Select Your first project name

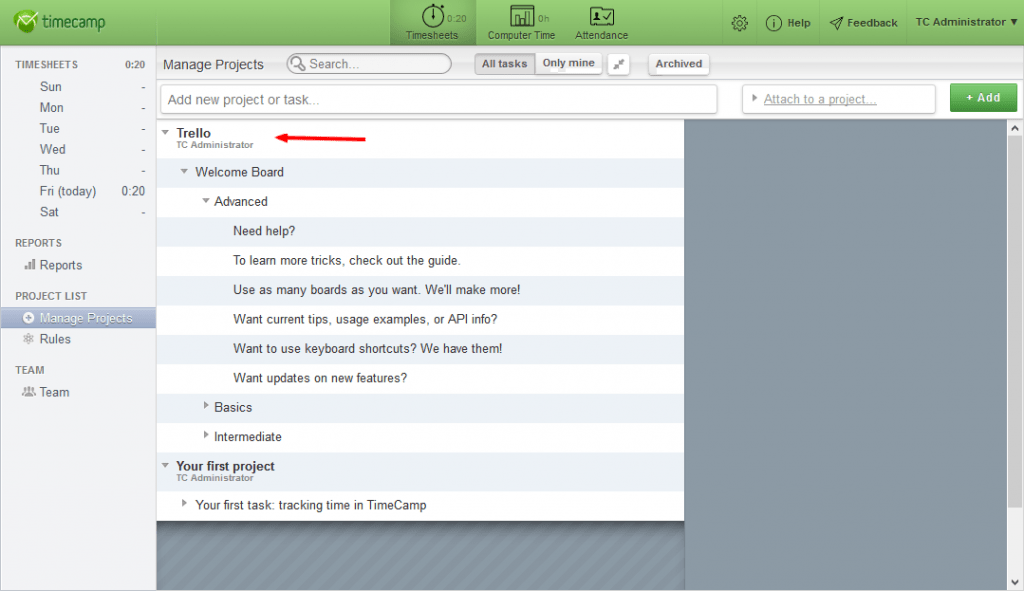point(225,466)
